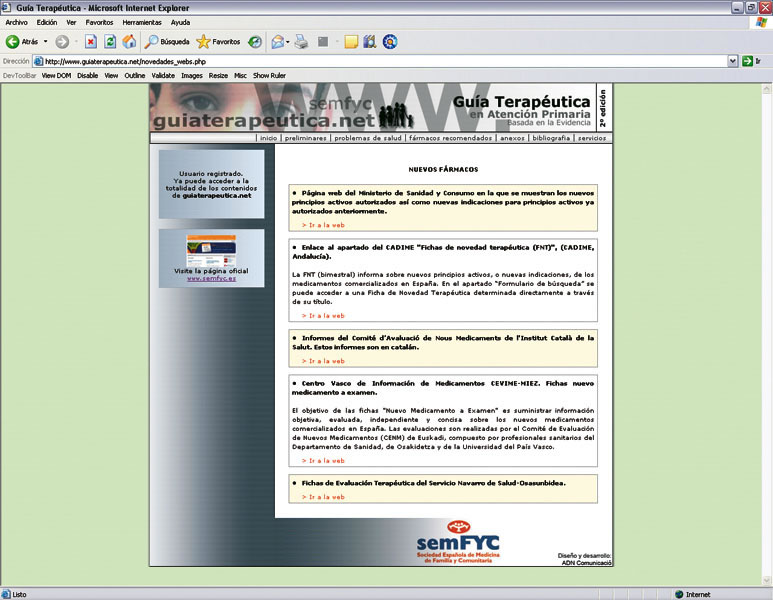Follow Ir a la web under CEVIME-MIEZ entry
This screenshot has height=600, width=773.
[x=323, y=461]
